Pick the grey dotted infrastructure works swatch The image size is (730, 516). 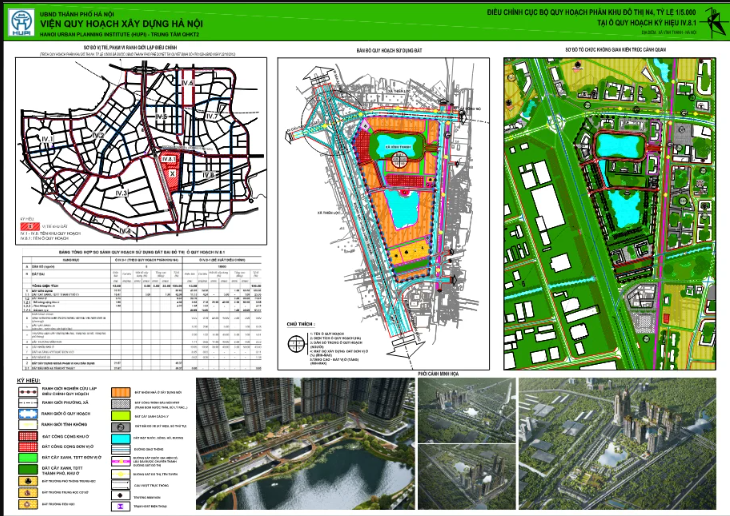121,404
